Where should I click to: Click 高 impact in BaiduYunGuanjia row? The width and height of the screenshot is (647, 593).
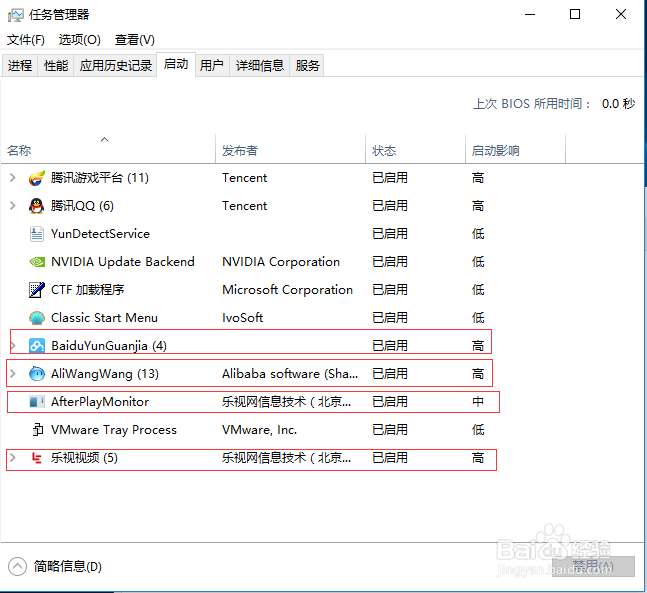(478, 345)
